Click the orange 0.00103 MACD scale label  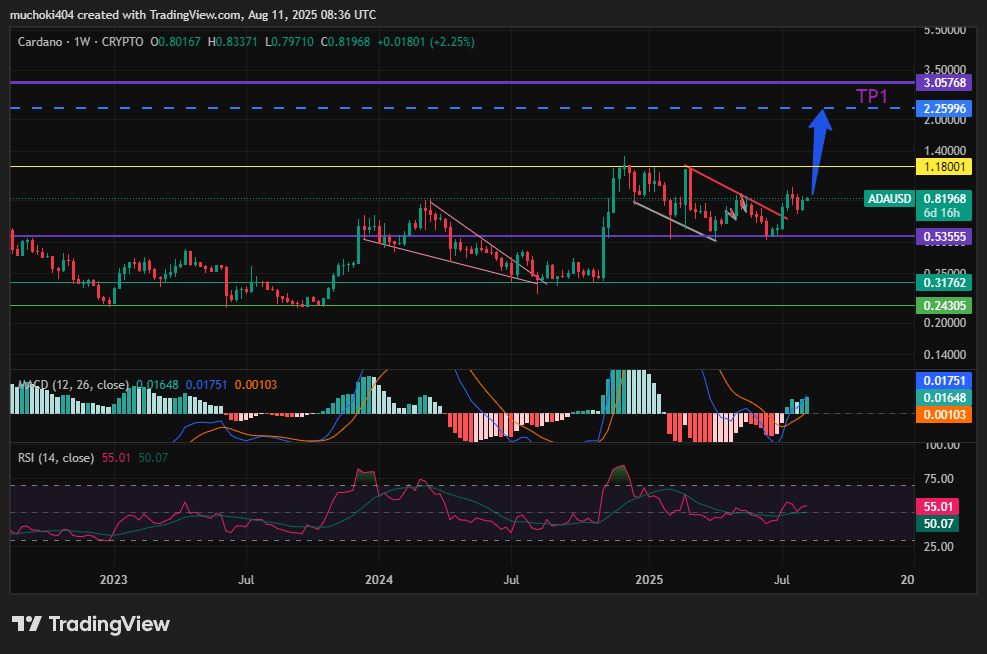[x=944, y=415]
